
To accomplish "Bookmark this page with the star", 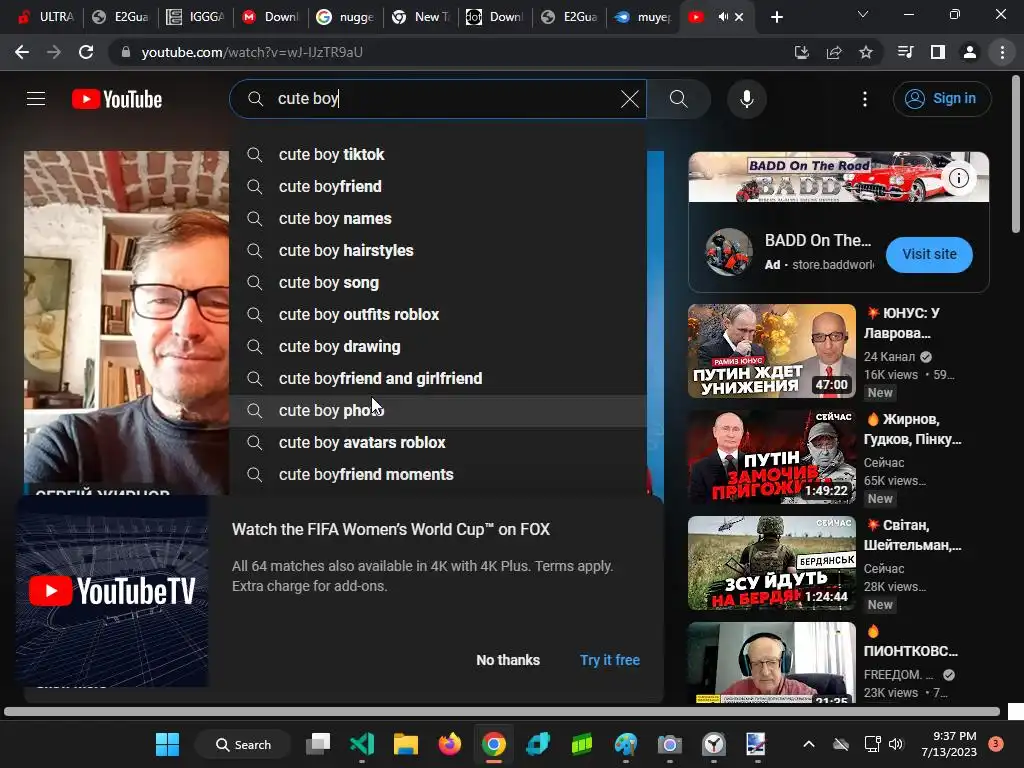I will coord(866,52).
